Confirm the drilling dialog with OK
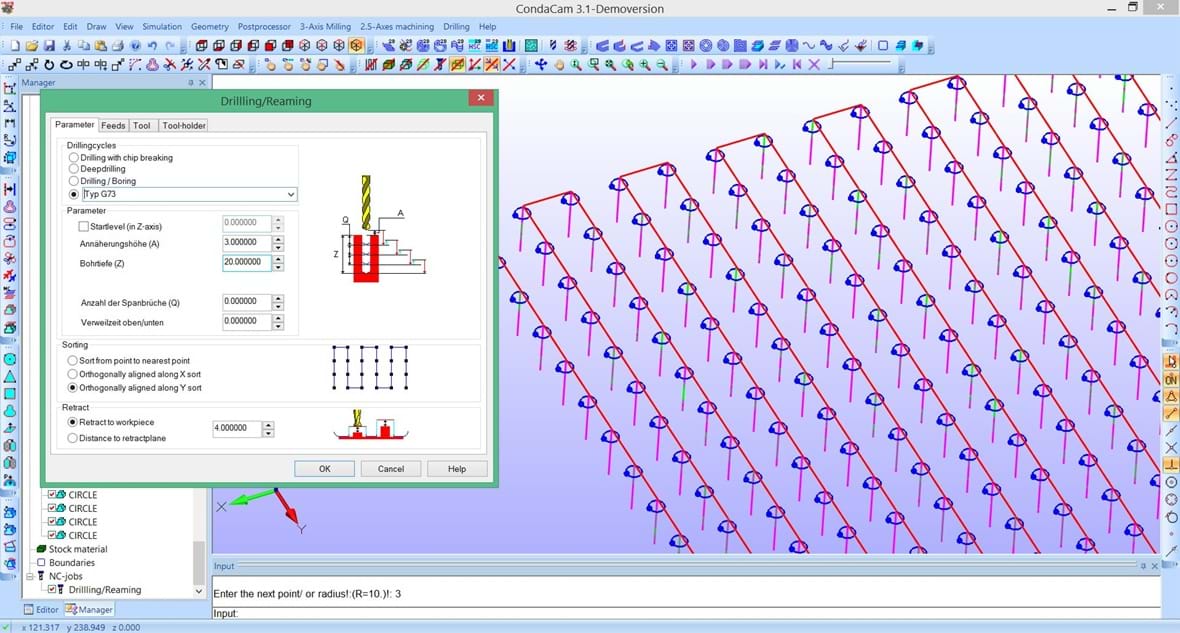The image size is (1180, 633). [324, 469]
